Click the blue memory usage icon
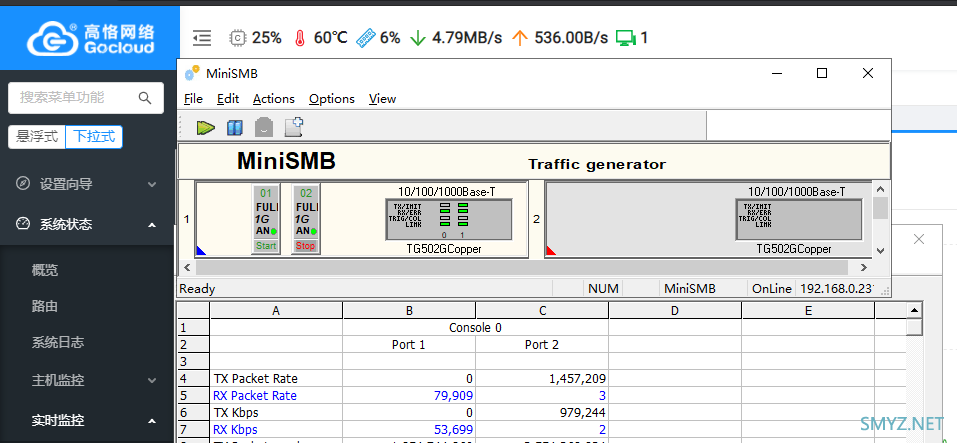Image resolution: width=957 pixels, height=443 pixels. pyautogui.click(x=365, y=38)
